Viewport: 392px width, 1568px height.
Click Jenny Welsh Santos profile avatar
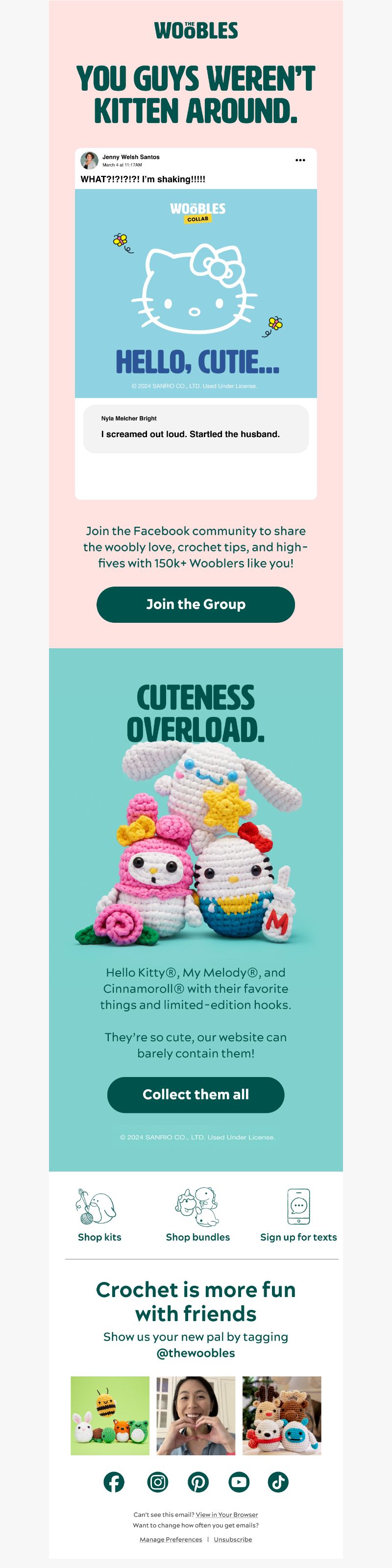coord(90,160)
